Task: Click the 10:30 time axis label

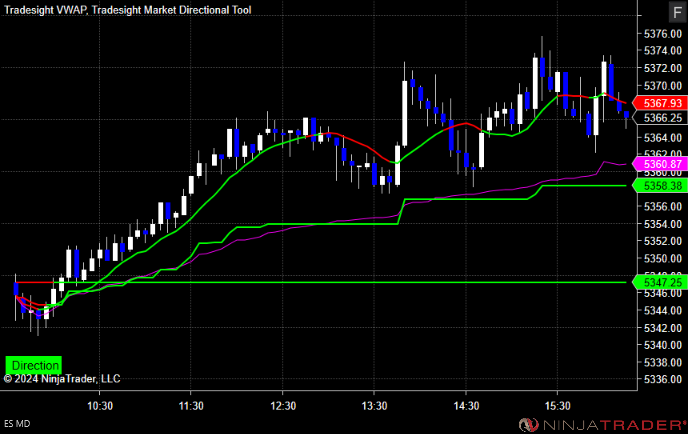Action: (100, 405)
